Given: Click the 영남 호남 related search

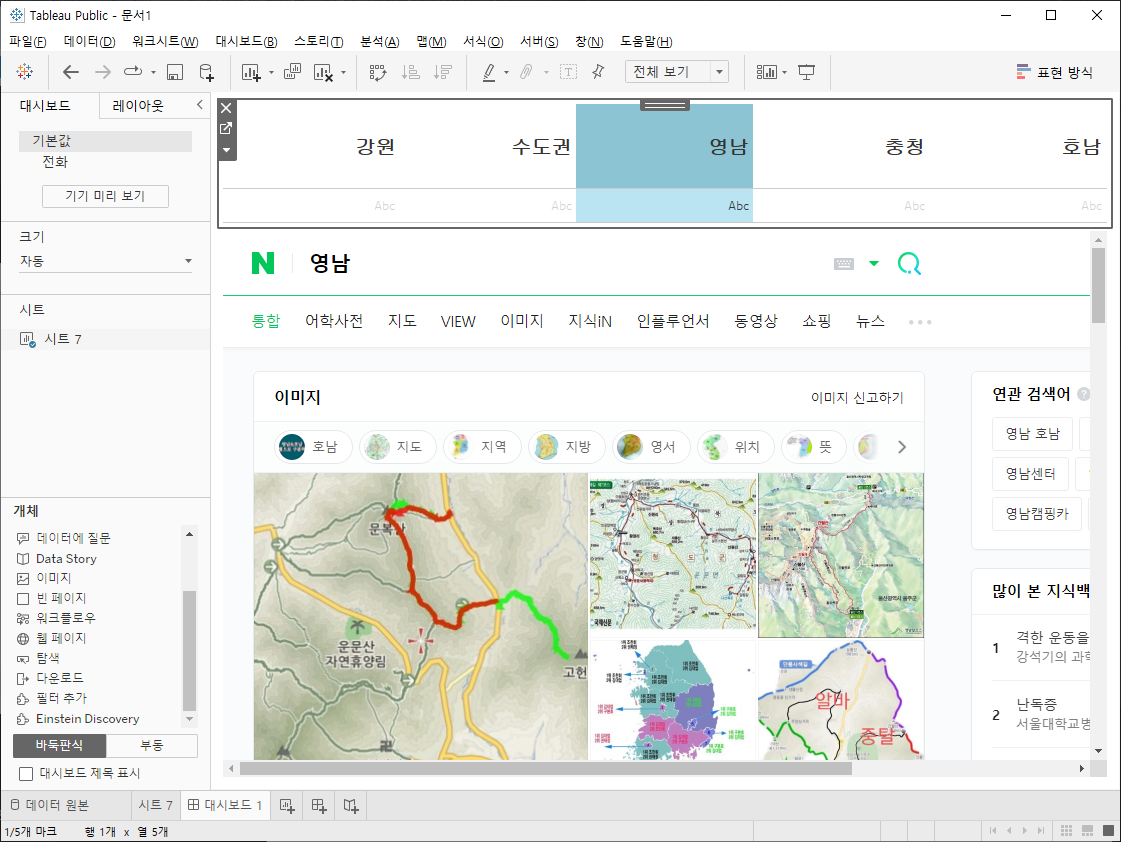Looking at the screenshot, I should pyautogui.click(x=1032, y=433).
